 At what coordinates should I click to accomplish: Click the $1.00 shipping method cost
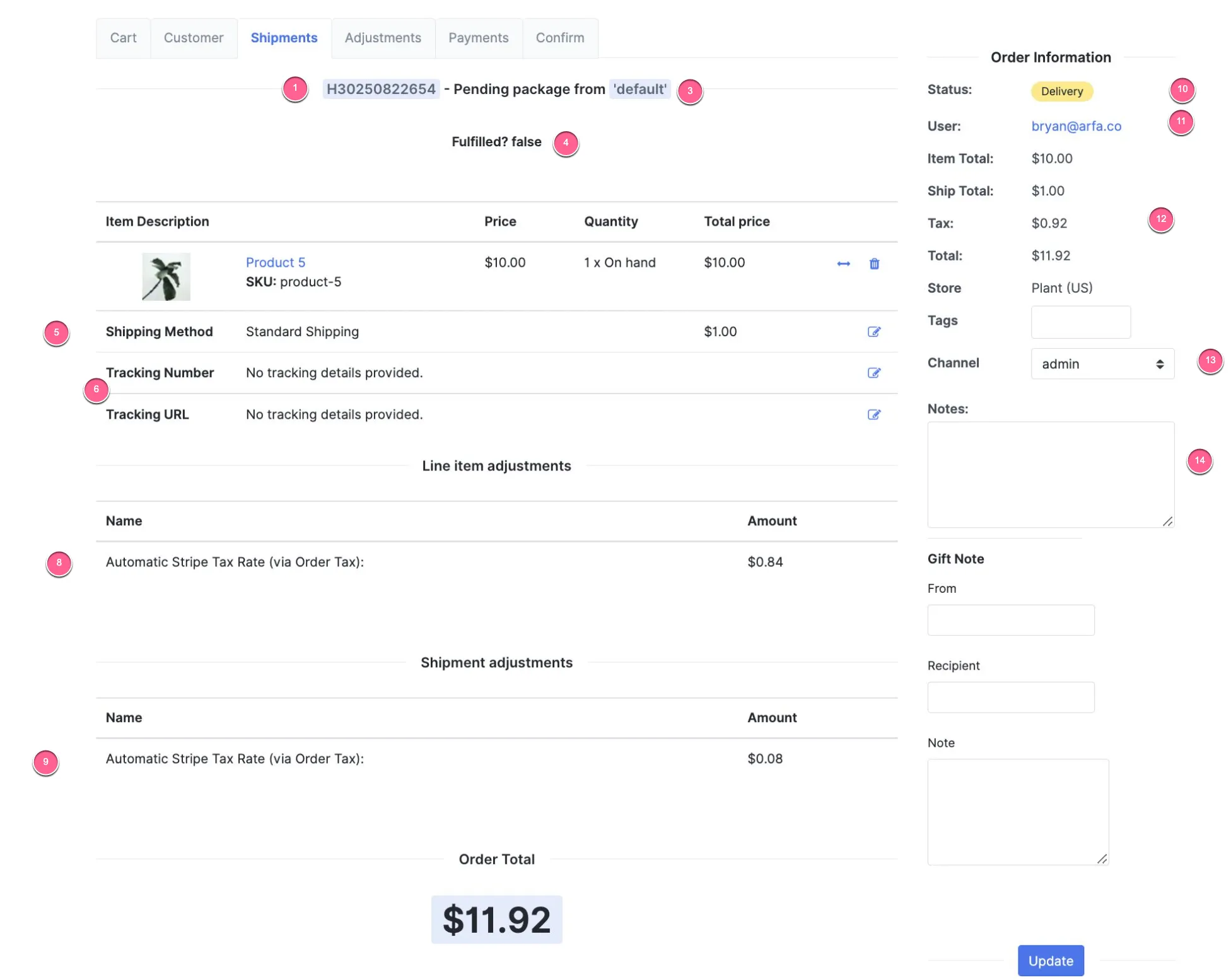click(720, 332)
